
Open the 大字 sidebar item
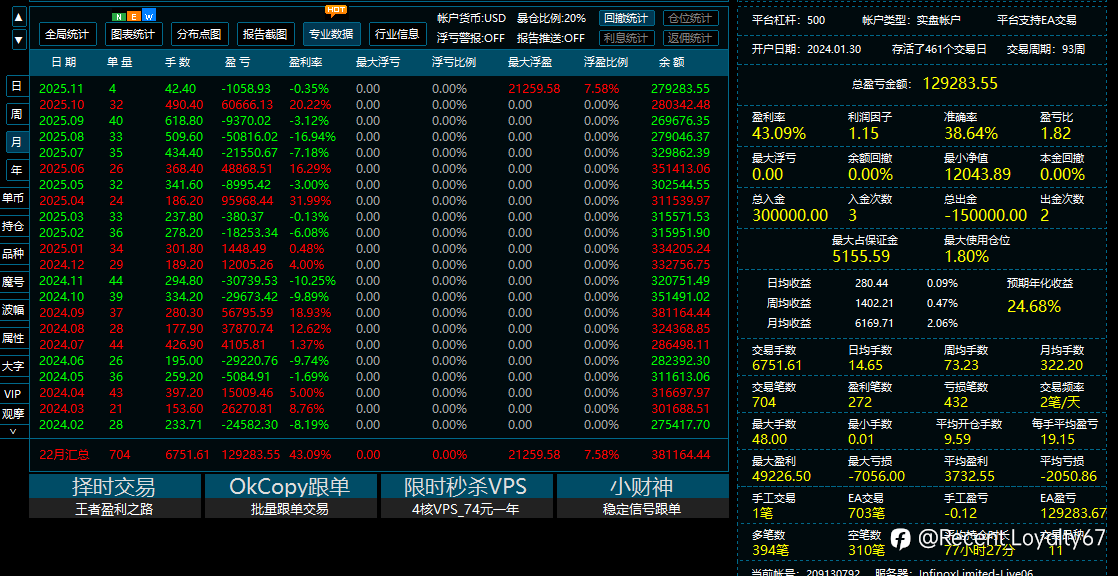coord(13,366)
